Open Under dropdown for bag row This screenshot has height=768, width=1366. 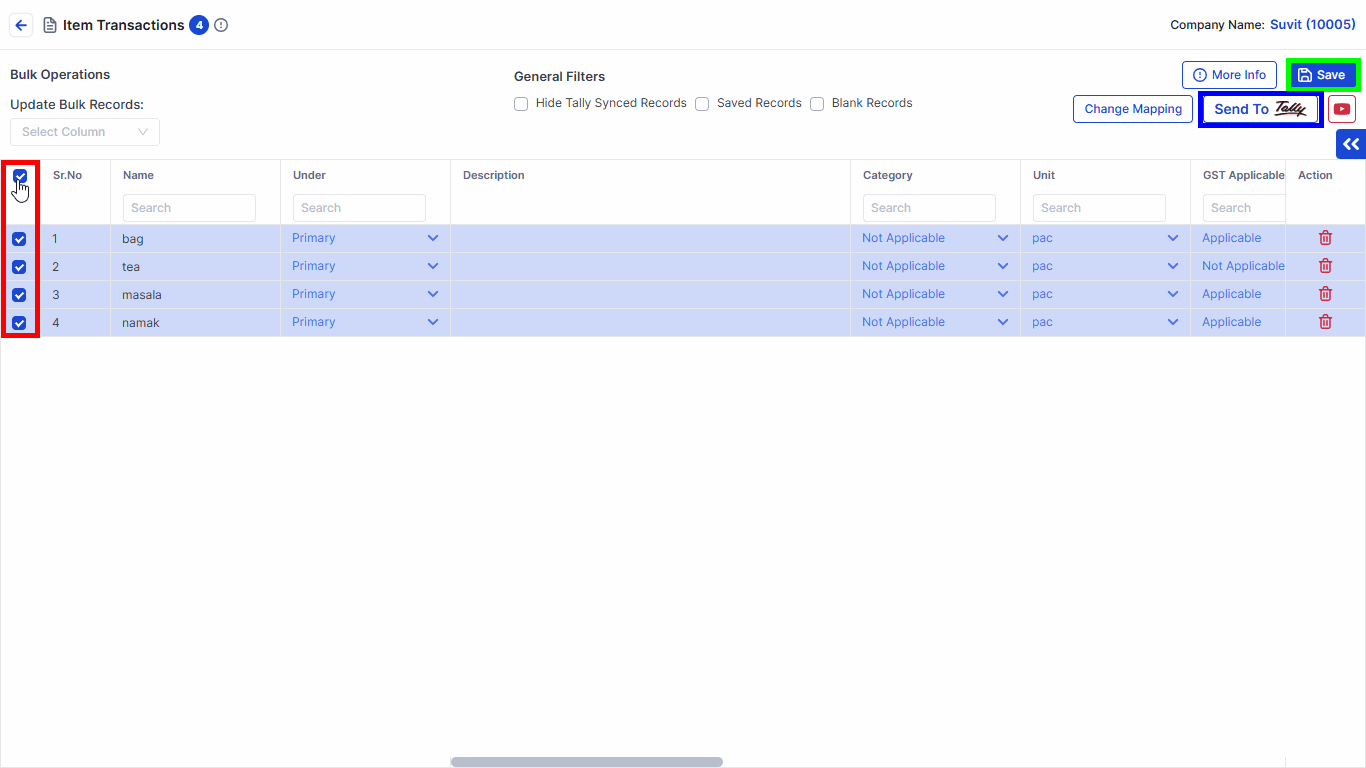pyautogui.click(x=365, y=238)
